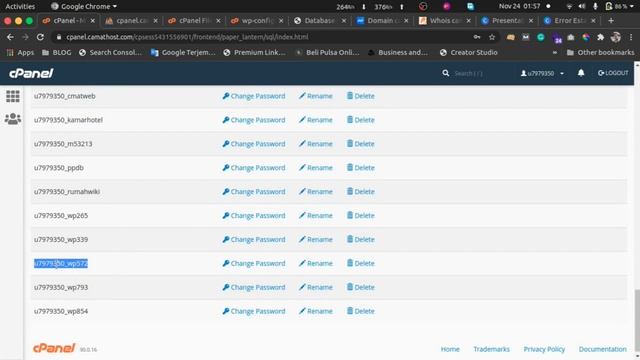640x360 pixels.
Task: Open Search Console bookmark
Action: (111, 52)
